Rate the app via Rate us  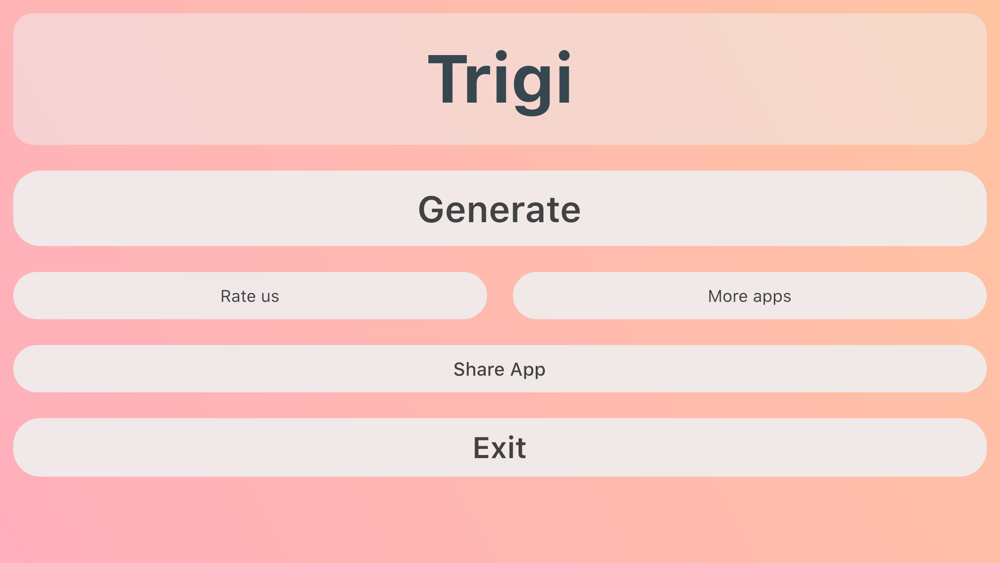coord(250,296)
